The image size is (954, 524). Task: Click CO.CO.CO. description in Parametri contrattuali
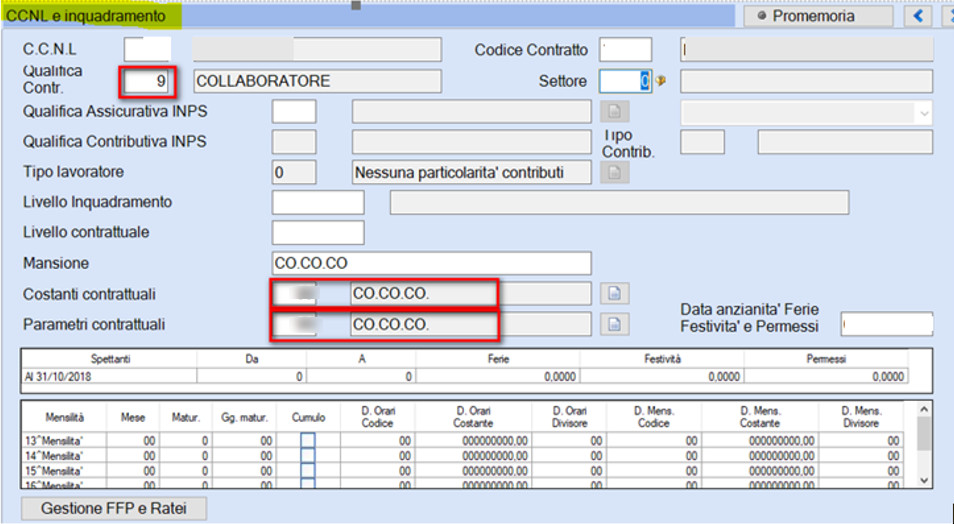[472, 324]
